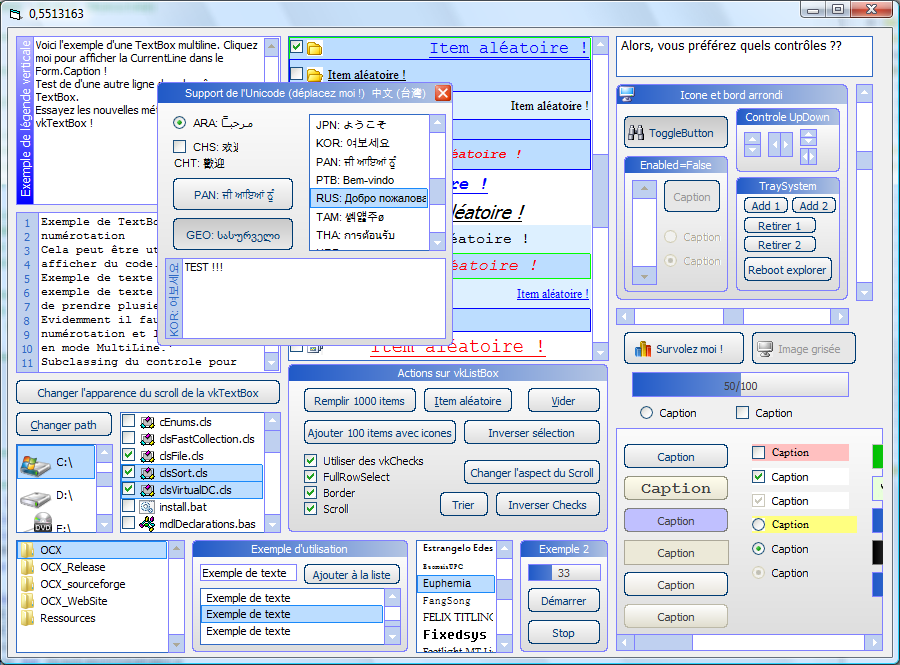Click the install.bat file icon
The width and height of the screenshot is (900, 665).
pos(147,507)
